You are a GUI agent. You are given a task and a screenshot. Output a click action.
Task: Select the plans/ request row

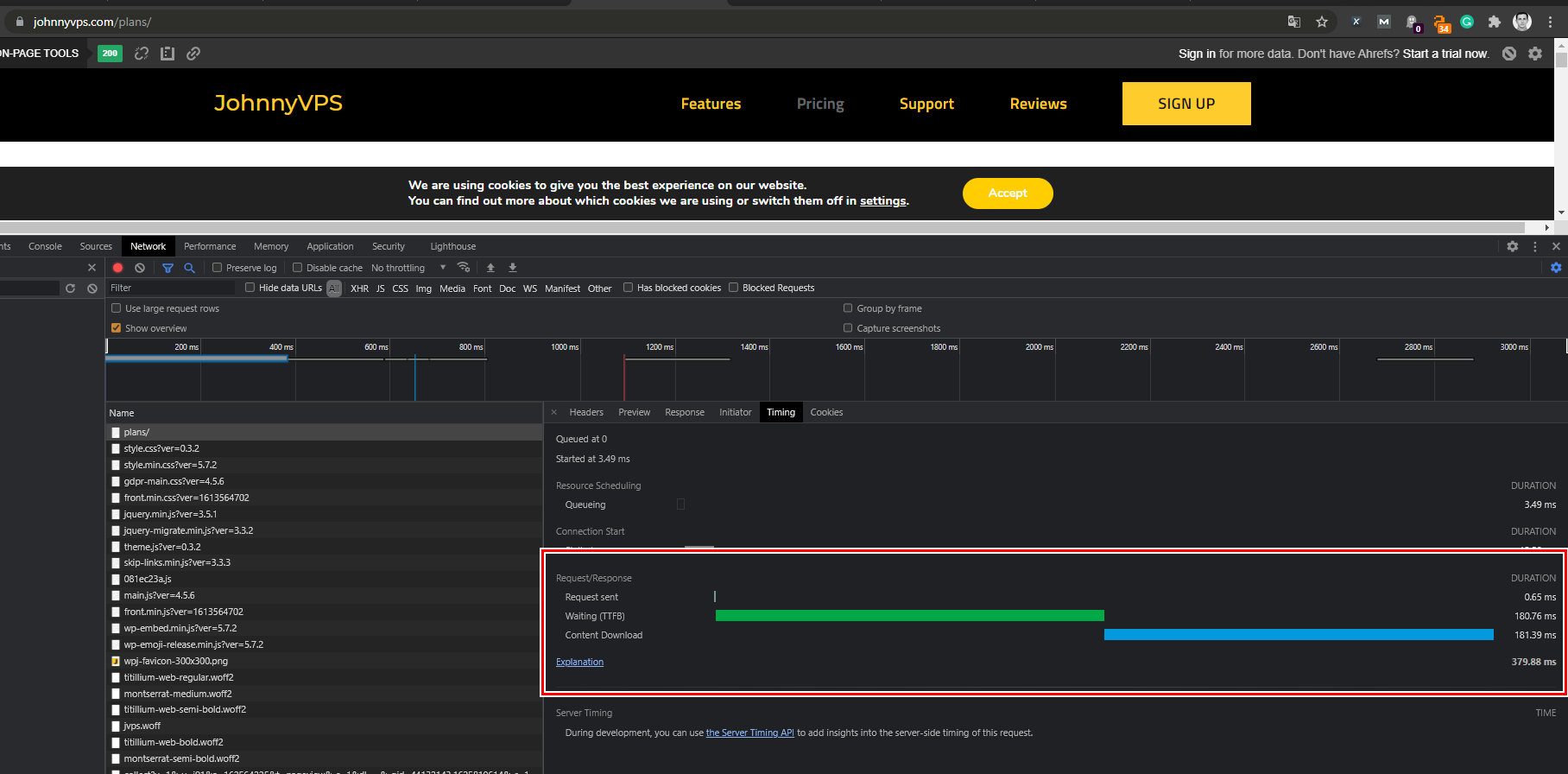coord(324,432)
